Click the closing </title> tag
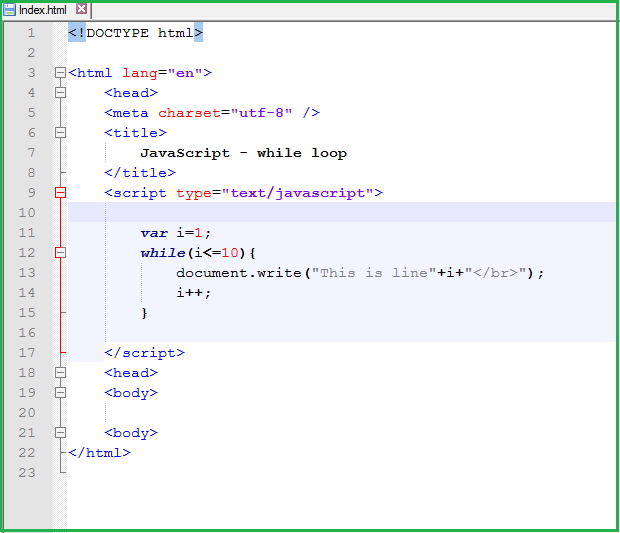Screen dimensions: 620x533 pyautogui.click(x=140, y=173)
